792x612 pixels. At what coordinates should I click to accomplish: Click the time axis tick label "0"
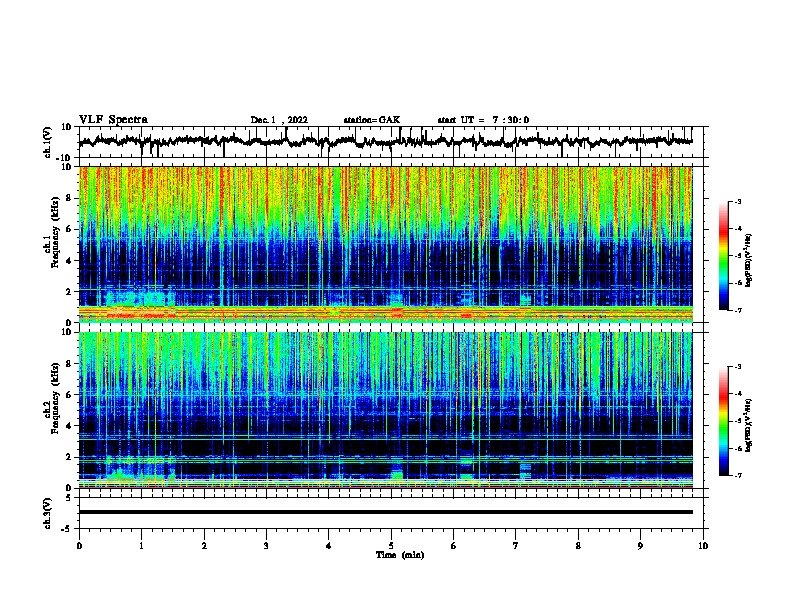click(79, 546)
